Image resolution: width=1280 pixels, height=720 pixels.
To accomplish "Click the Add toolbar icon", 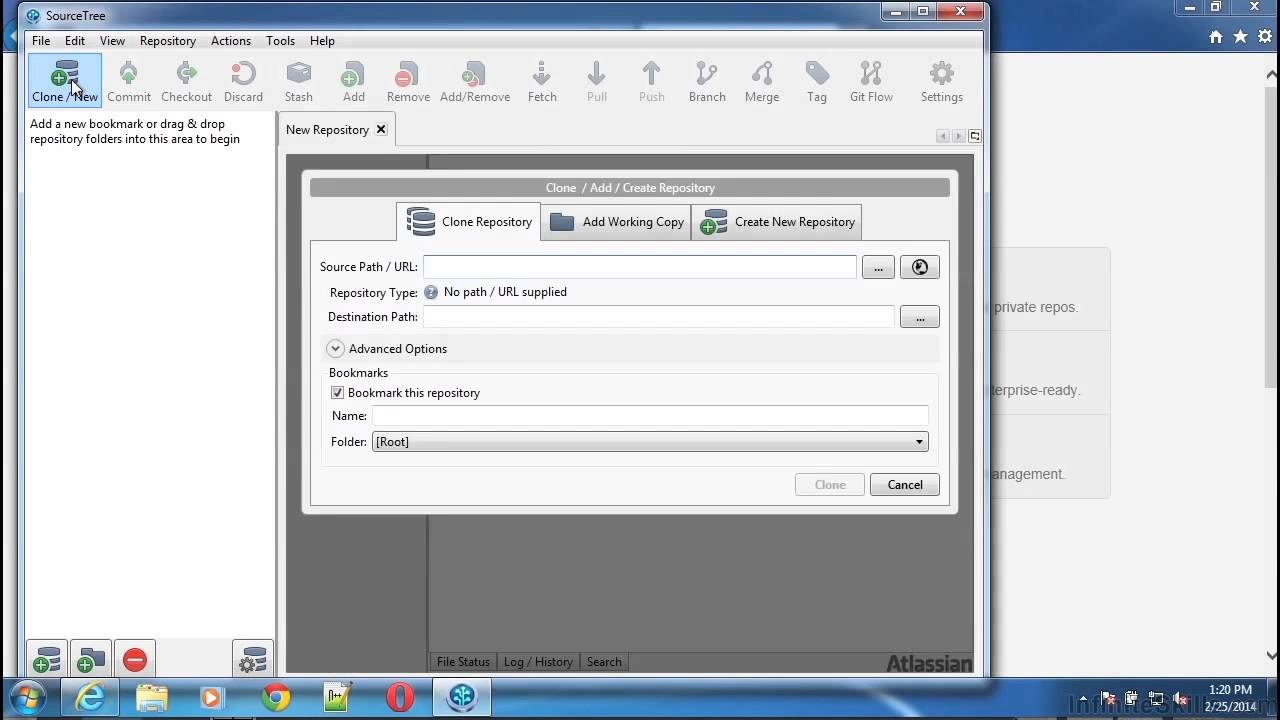I will click(x=353, y=81).
